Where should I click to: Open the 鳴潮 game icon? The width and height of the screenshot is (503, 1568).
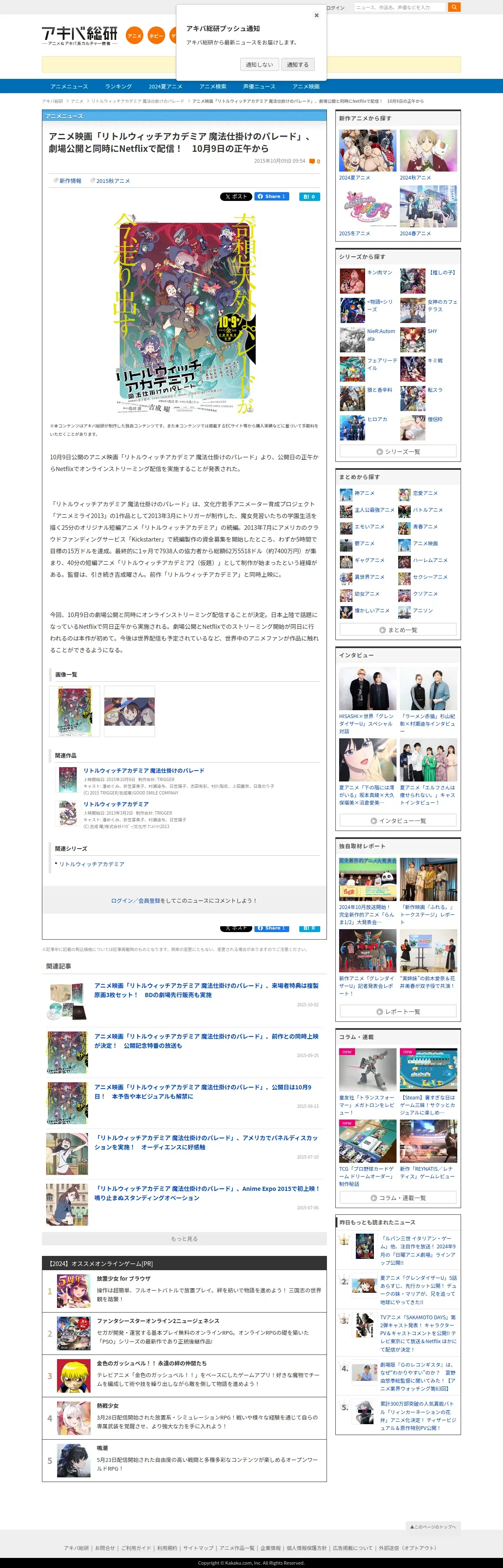click(x=74, y=1460)
